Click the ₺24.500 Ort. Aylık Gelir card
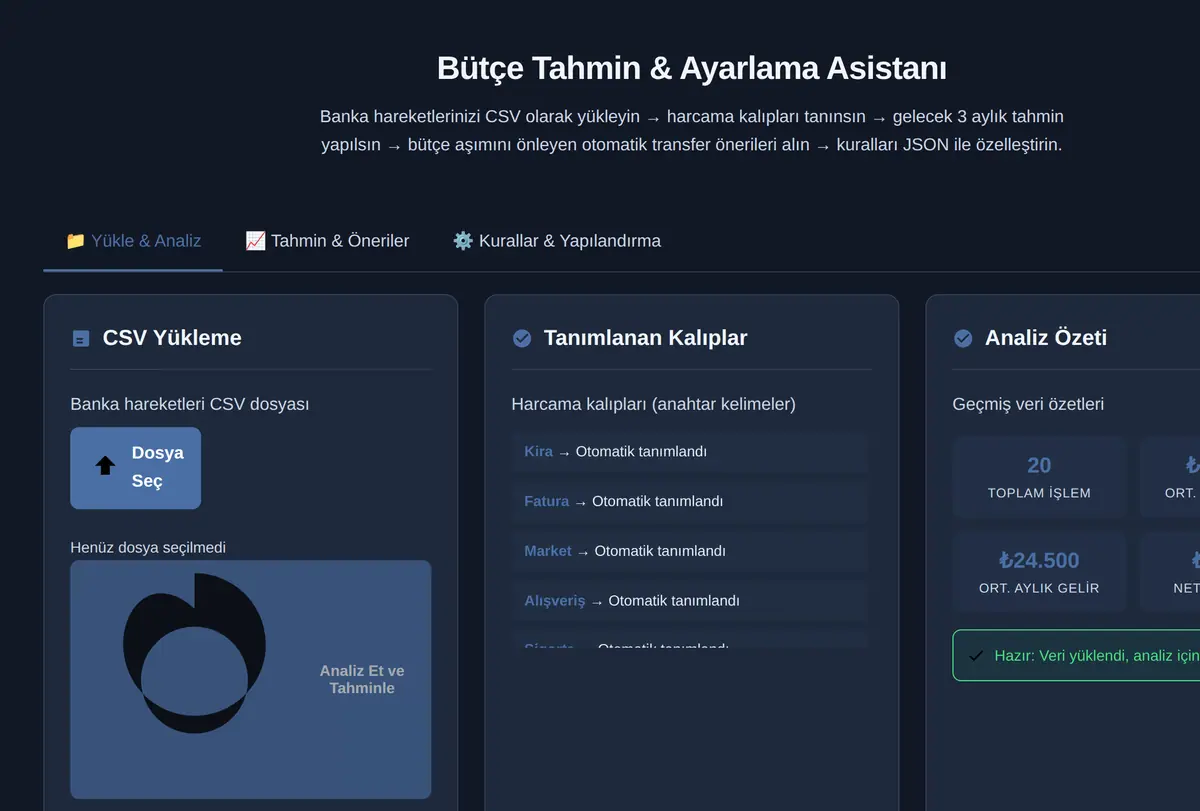1200x811 pixels. pos(1039,572)
